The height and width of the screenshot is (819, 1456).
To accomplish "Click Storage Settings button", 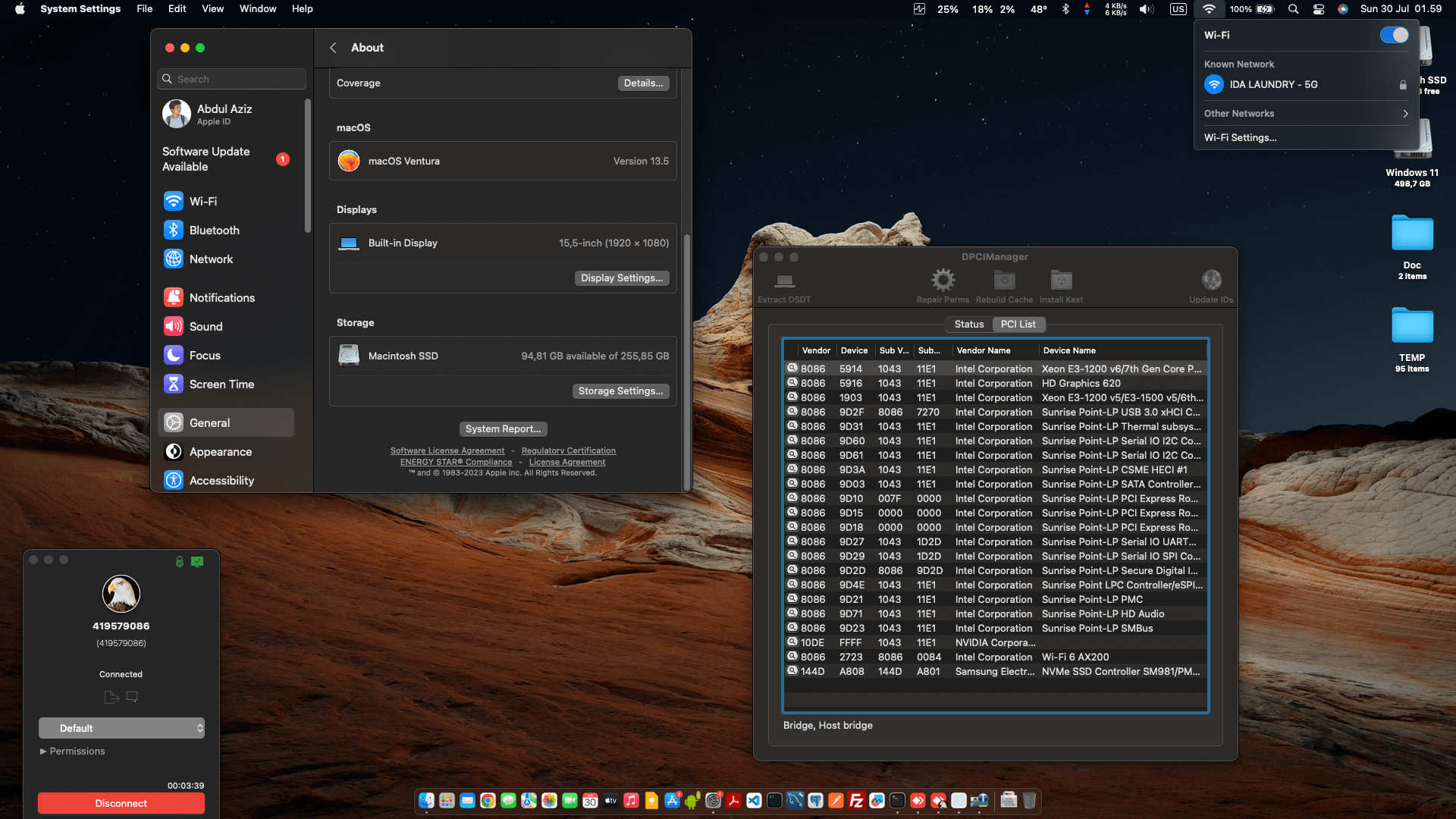I will (621, 391).
